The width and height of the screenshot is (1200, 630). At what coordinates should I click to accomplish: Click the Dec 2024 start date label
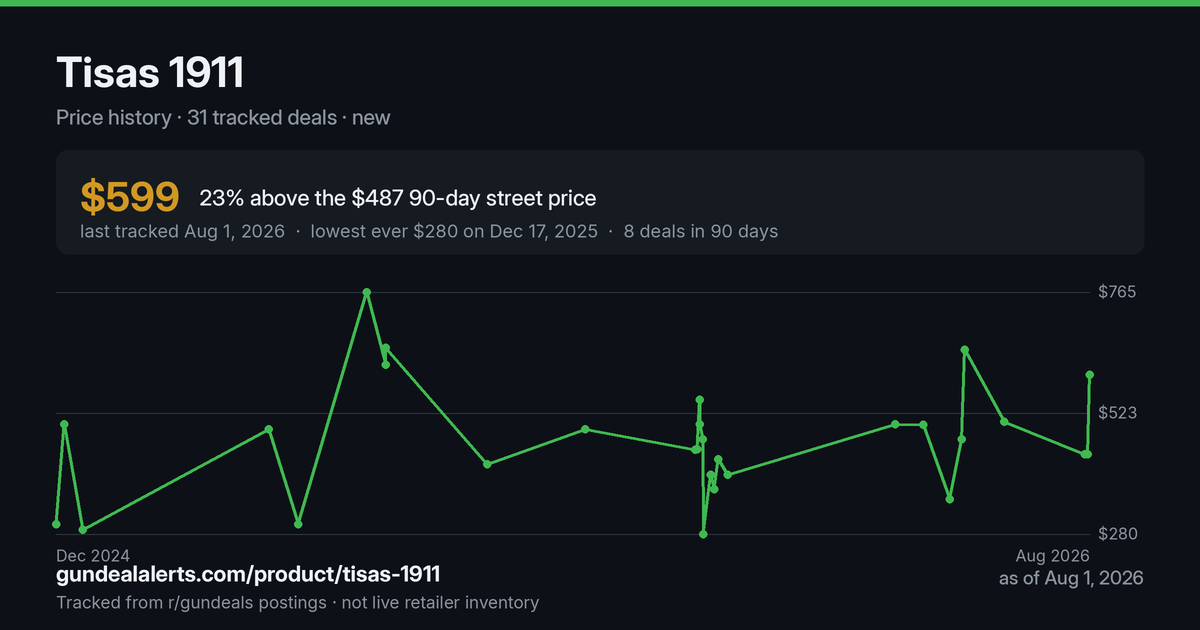pyautogui.click(x=93, y=555)
